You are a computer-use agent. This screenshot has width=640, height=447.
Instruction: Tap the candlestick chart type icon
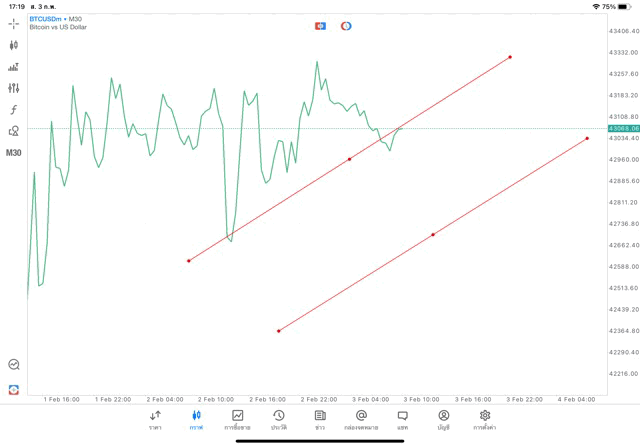(14, 45)
